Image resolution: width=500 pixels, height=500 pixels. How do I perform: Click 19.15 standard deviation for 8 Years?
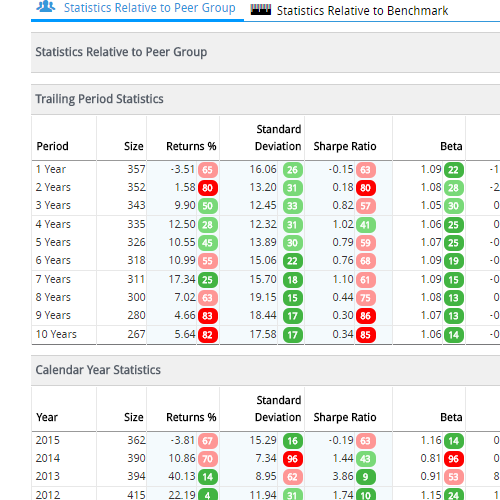click(x=263, y=297)
